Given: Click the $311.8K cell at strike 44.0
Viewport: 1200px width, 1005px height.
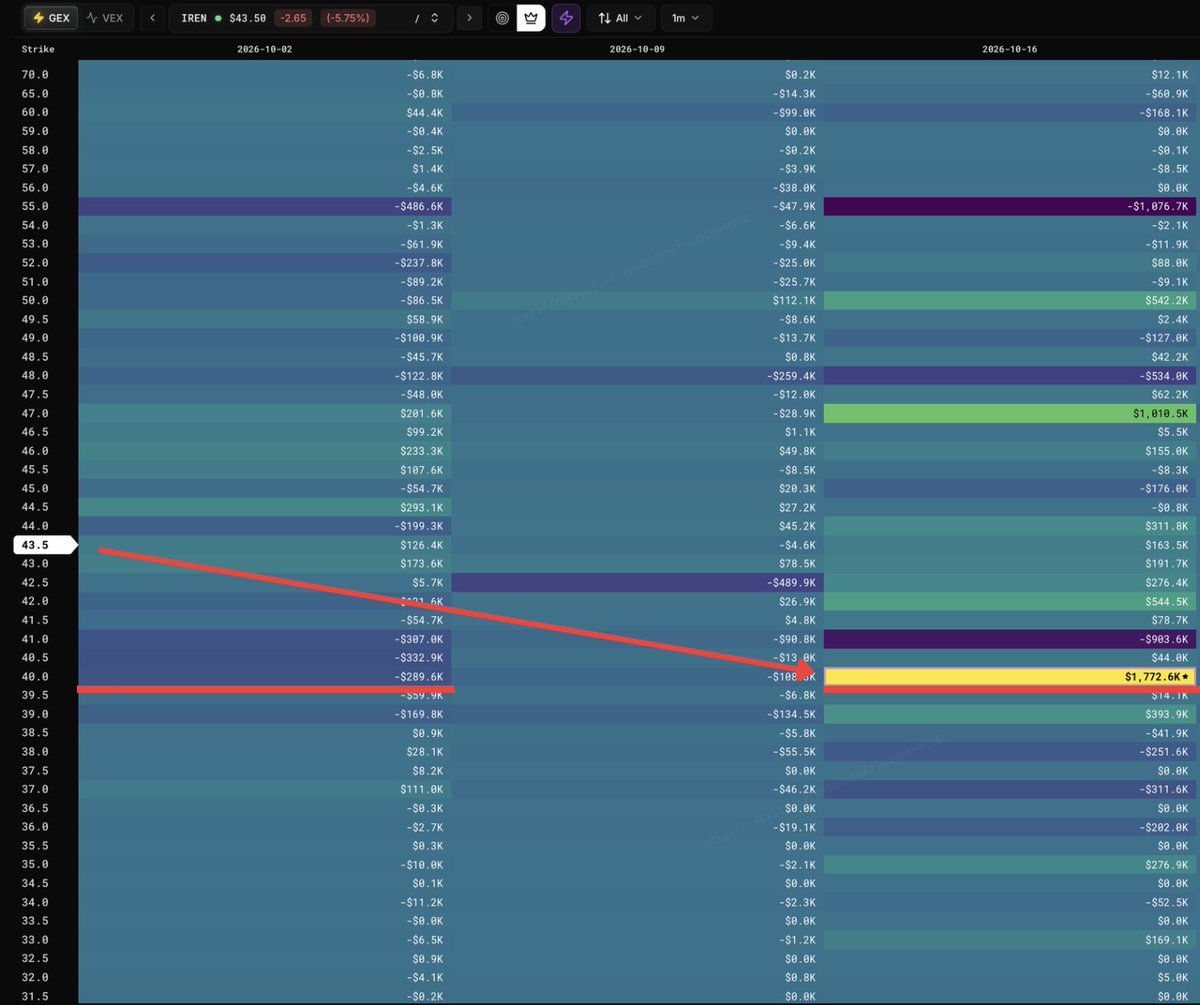Looking at the screenshot, I should (1010, 526).
